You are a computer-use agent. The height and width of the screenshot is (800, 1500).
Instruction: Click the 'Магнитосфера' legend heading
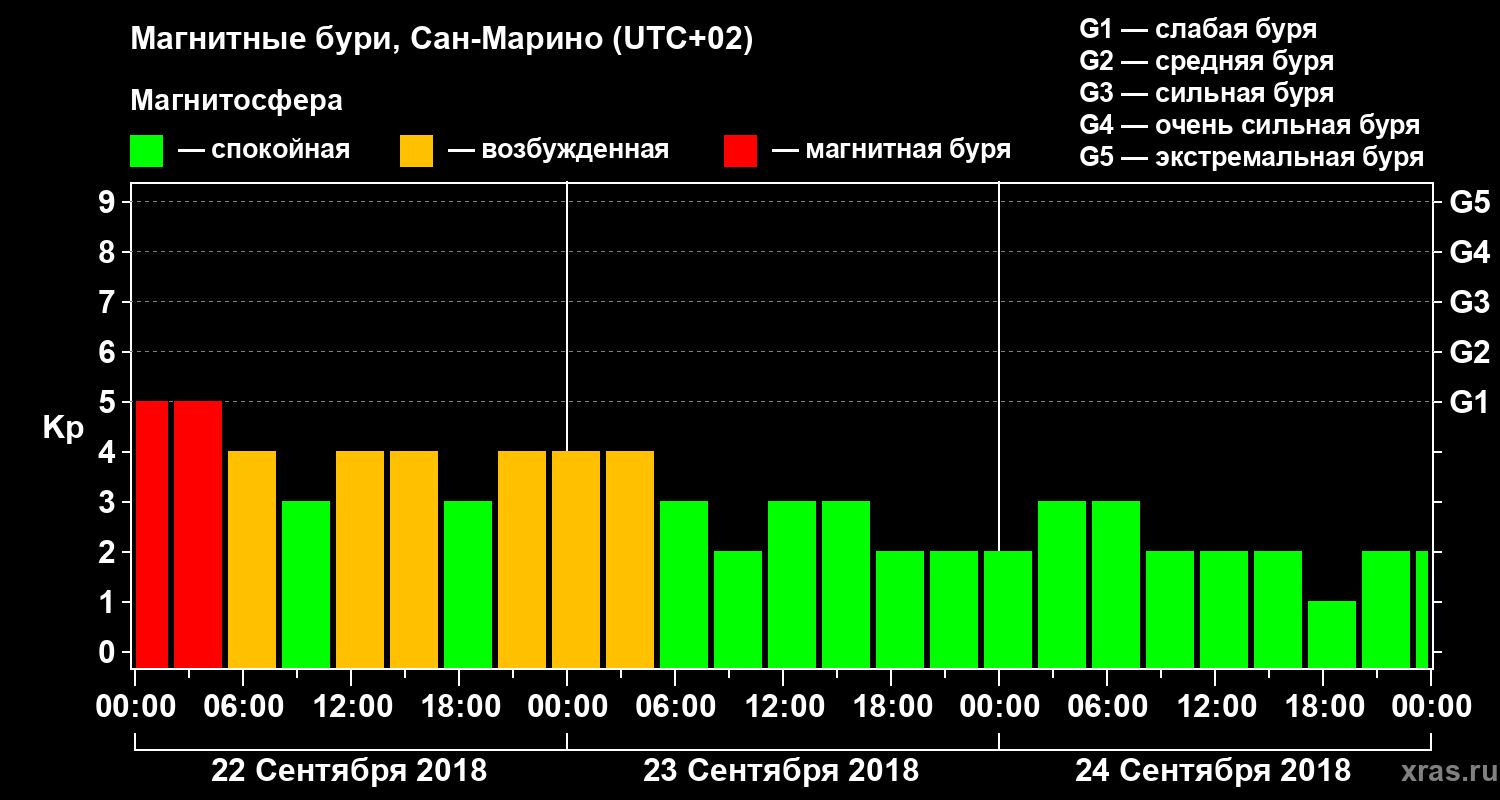[x=236, y=101]
